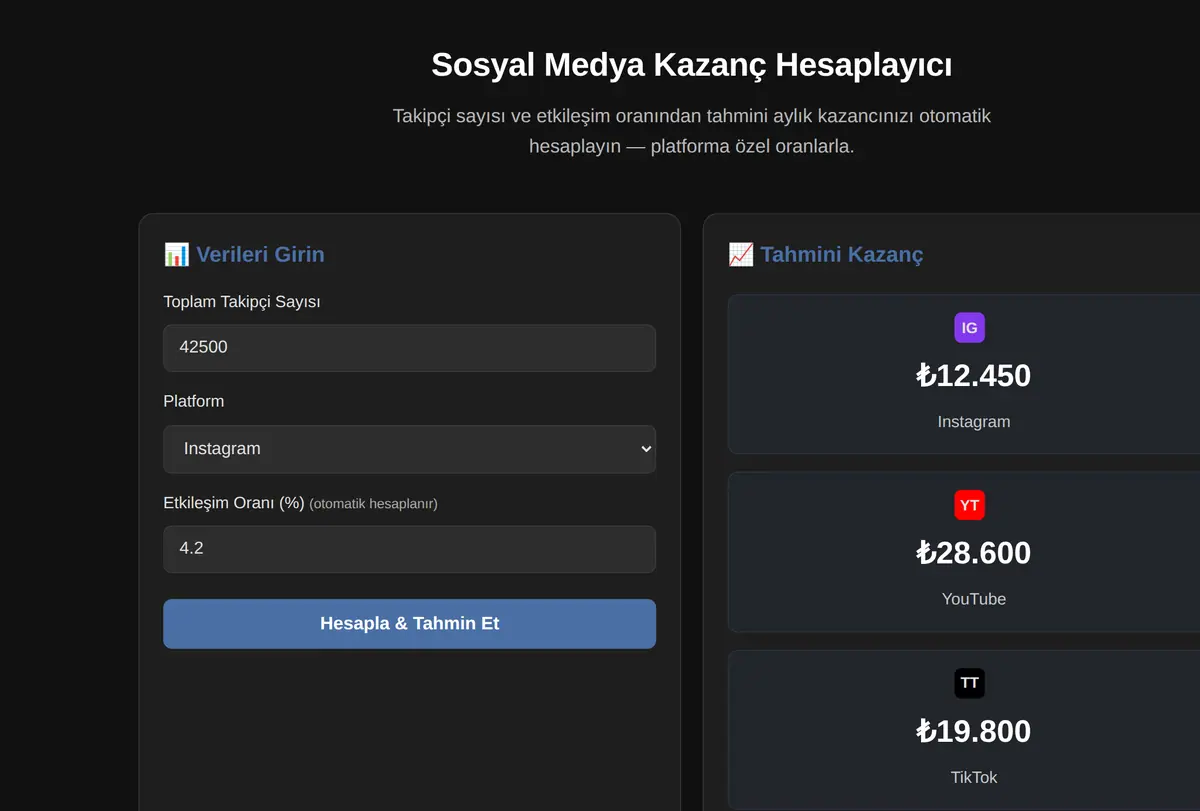The image size is (1200, 811).
Task: Focus the Etkileşim Oranı input showing 4.2
Action: [410, 549]
